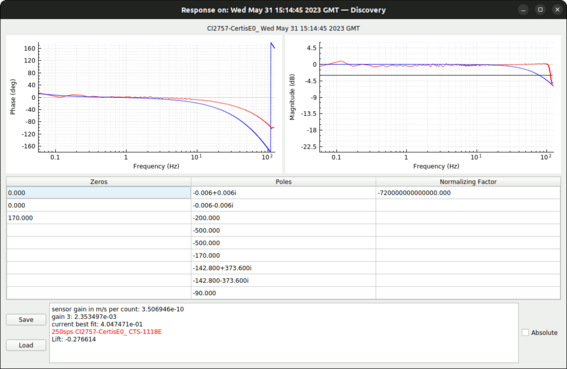Select the zero value 170.000 cell
The height and width of the screenshot is (369, 567).
[99, 218]
